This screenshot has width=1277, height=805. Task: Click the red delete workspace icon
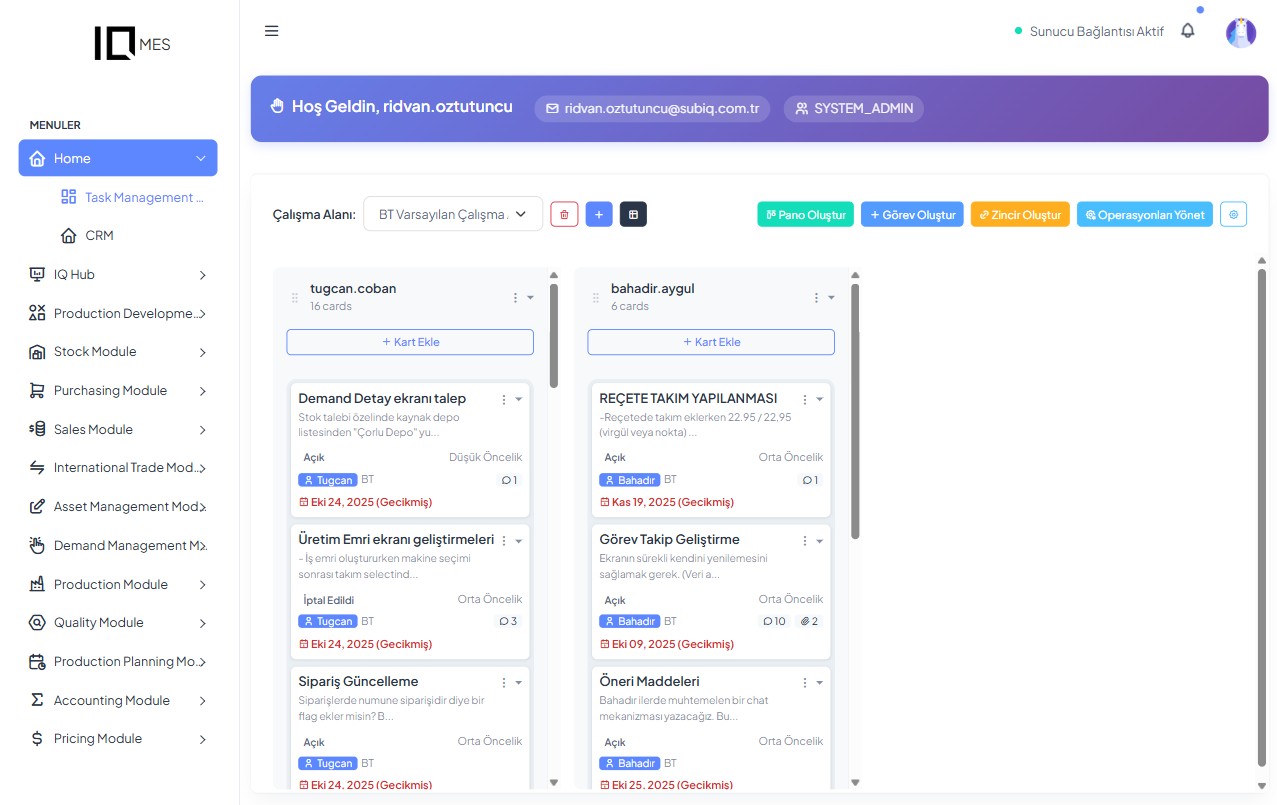coord(564,214)
